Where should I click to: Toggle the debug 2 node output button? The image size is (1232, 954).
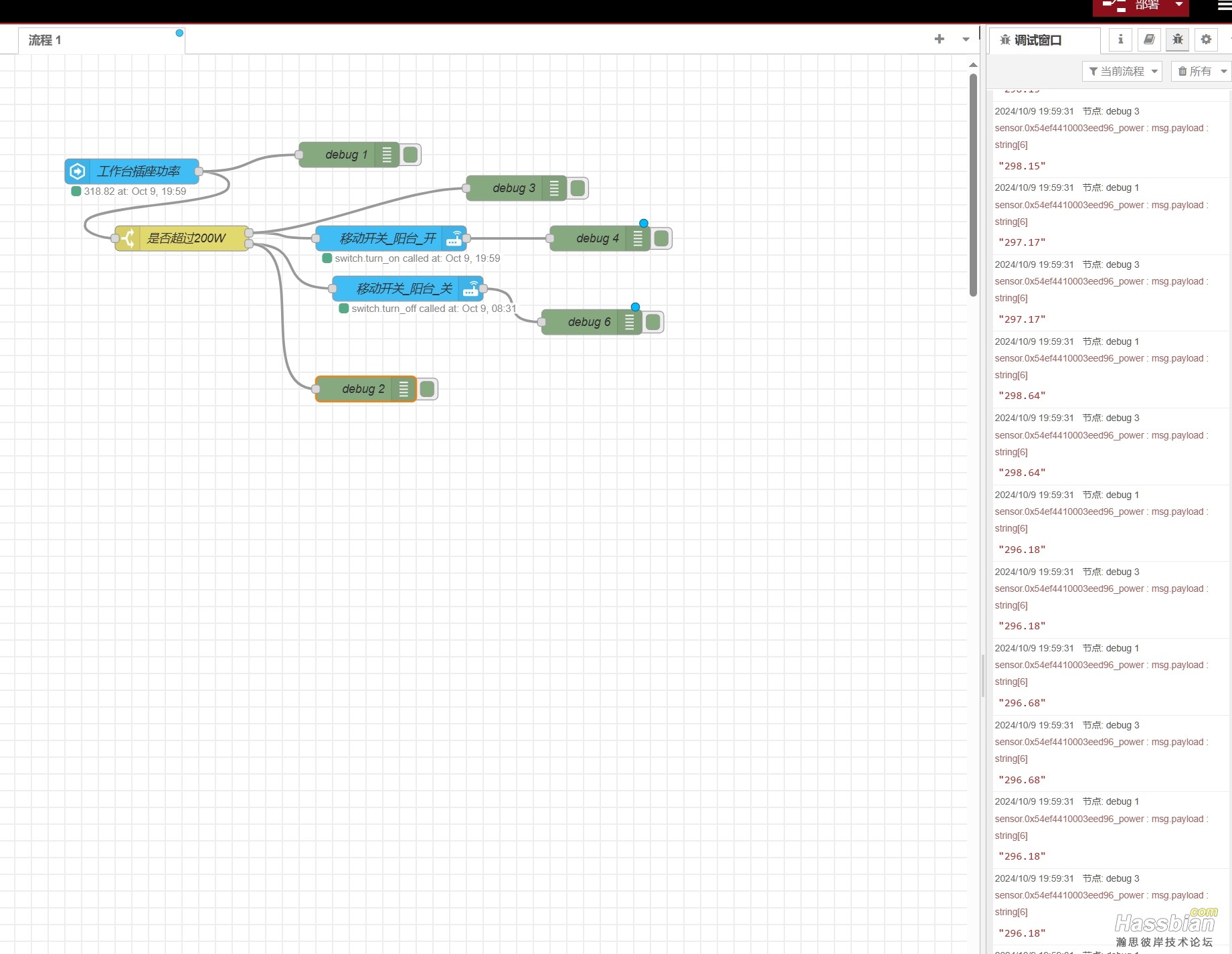click(428, 389)
